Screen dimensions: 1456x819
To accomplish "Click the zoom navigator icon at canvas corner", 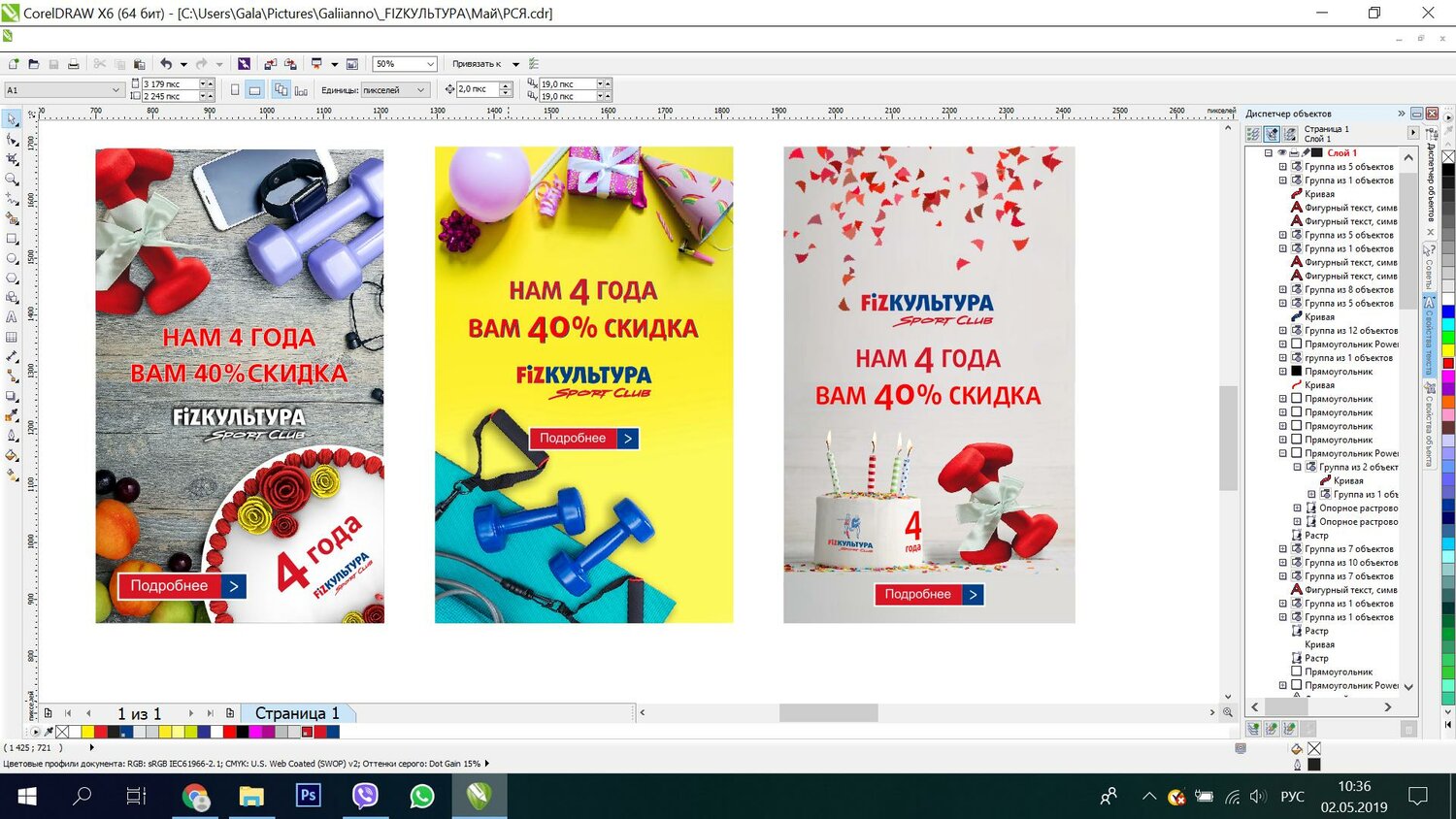I will tap(1228, 712).
